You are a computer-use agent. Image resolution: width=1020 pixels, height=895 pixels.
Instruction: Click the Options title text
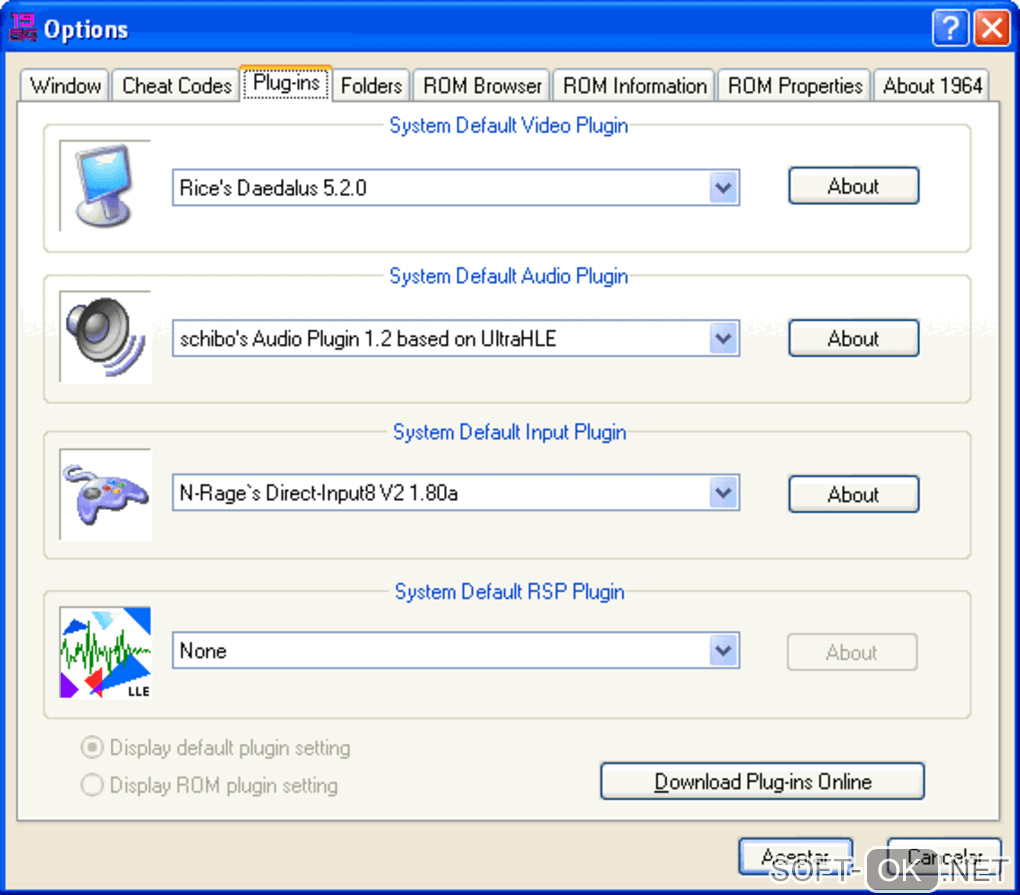pos(86,30)
